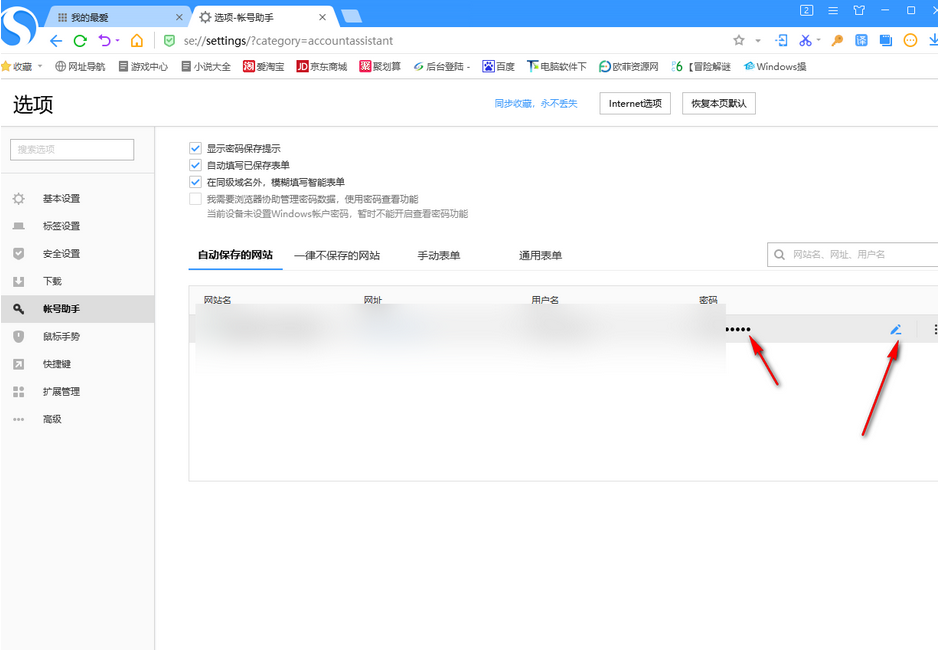Viewport: 940px width, 650px height.
Task: Switch to 手动表单 tab
Action: coord(438,256)
